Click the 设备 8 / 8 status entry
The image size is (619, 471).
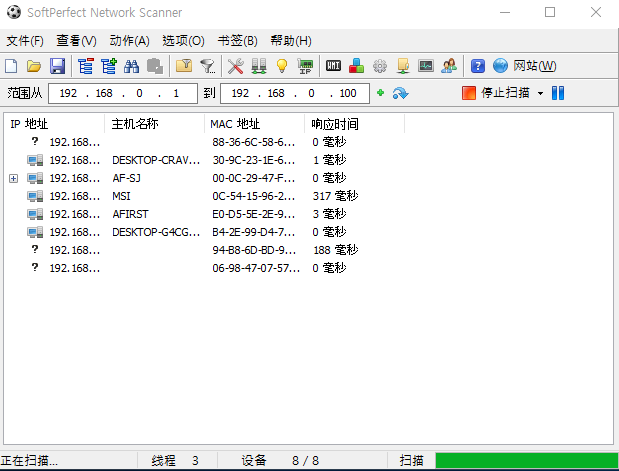(x=280, y=460)
